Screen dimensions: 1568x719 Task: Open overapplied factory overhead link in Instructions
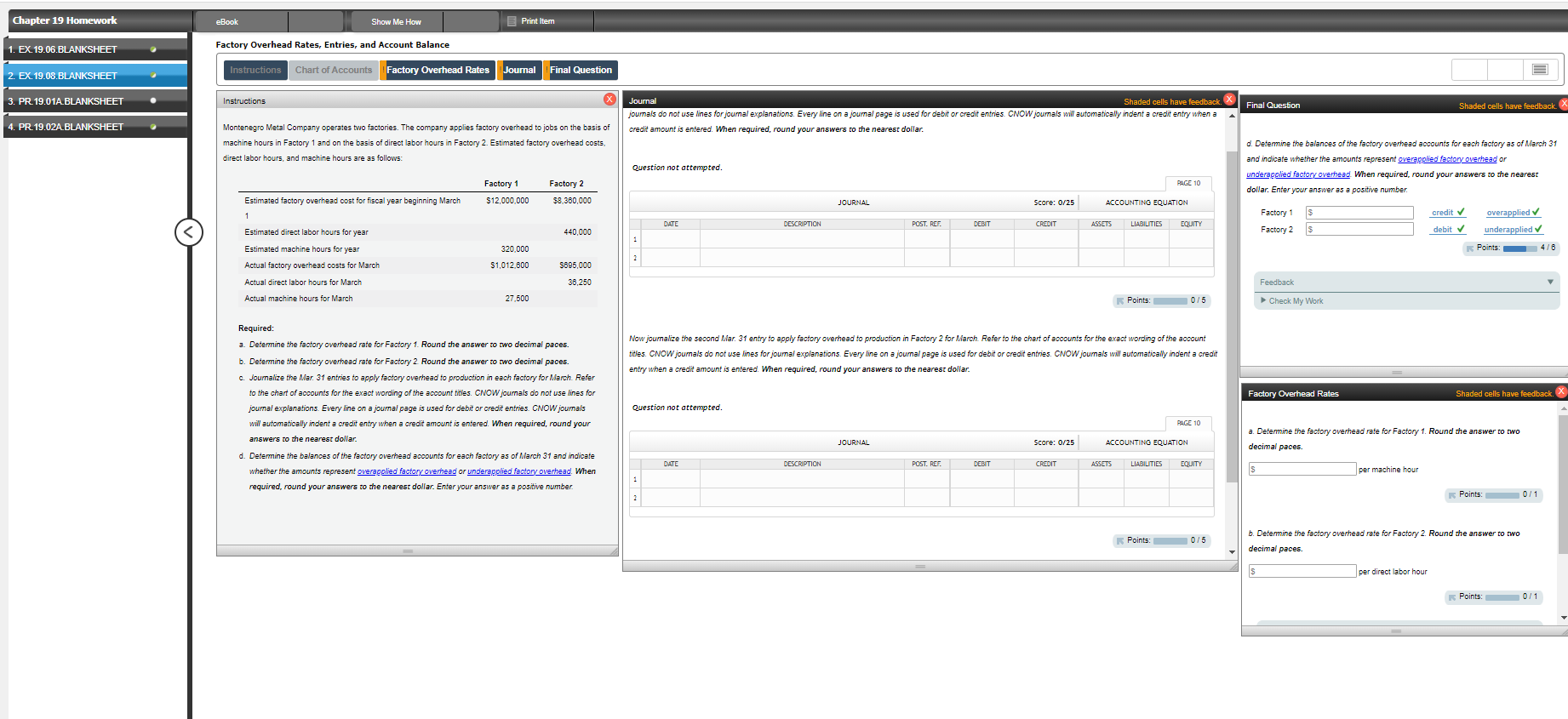(x=407, y=471)
